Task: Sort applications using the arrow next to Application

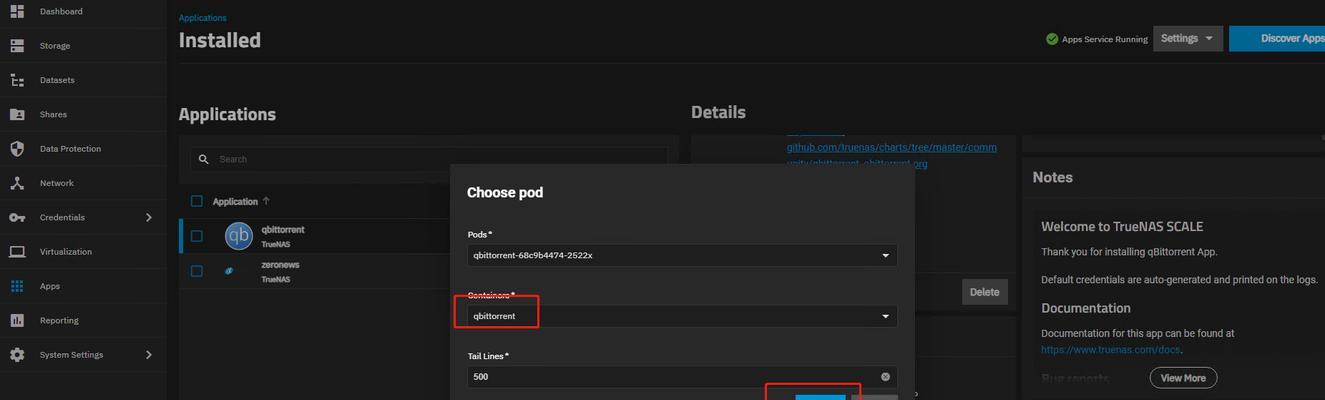Action: coord(266,201)
